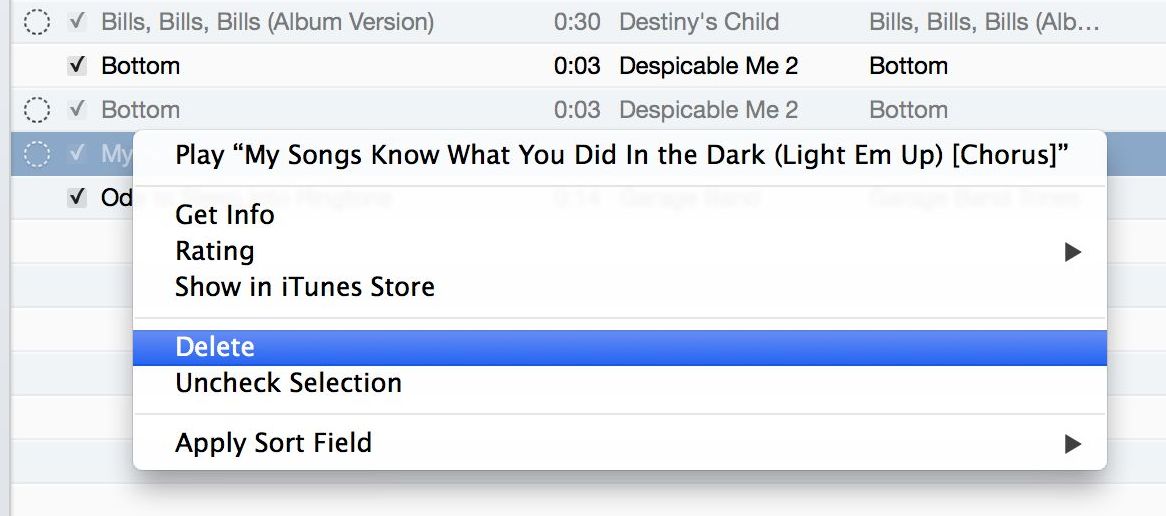This screenshot has height=516, width=1166.
Task: Click dotted circle icon beside greyed-out Bottom track
Action: pyautogui.click(x=37, y=109)
